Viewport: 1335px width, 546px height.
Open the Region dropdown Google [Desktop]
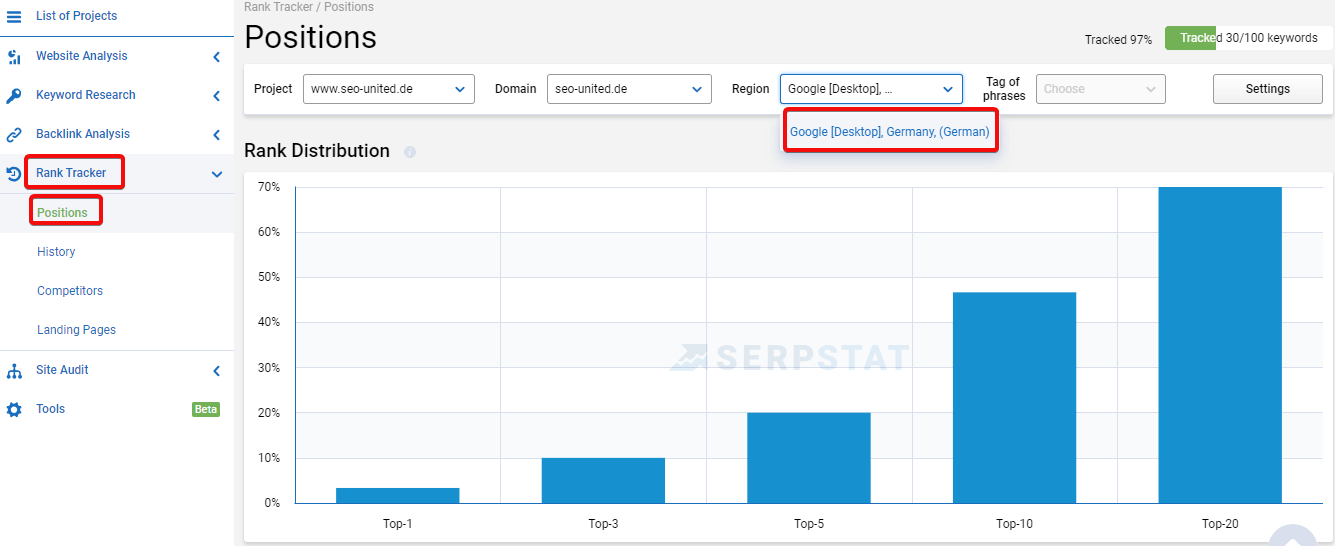coord(871,89)
